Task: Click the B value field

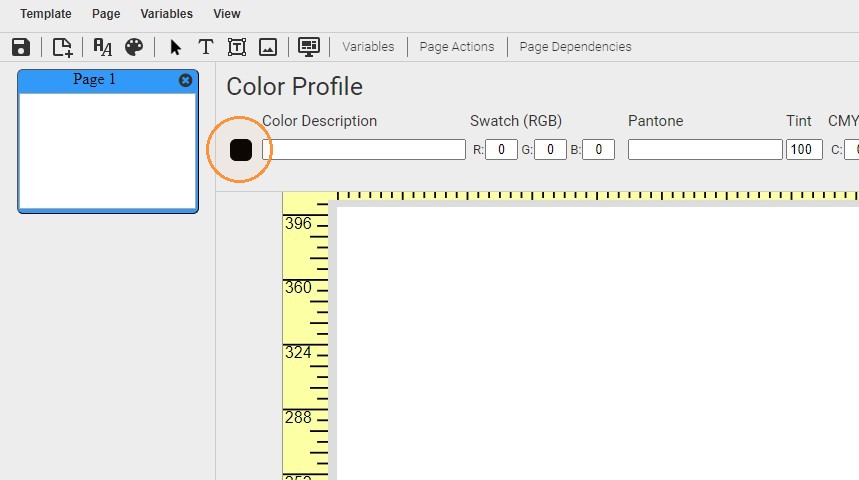Action: pyautogui.click(x=598, y=150)
